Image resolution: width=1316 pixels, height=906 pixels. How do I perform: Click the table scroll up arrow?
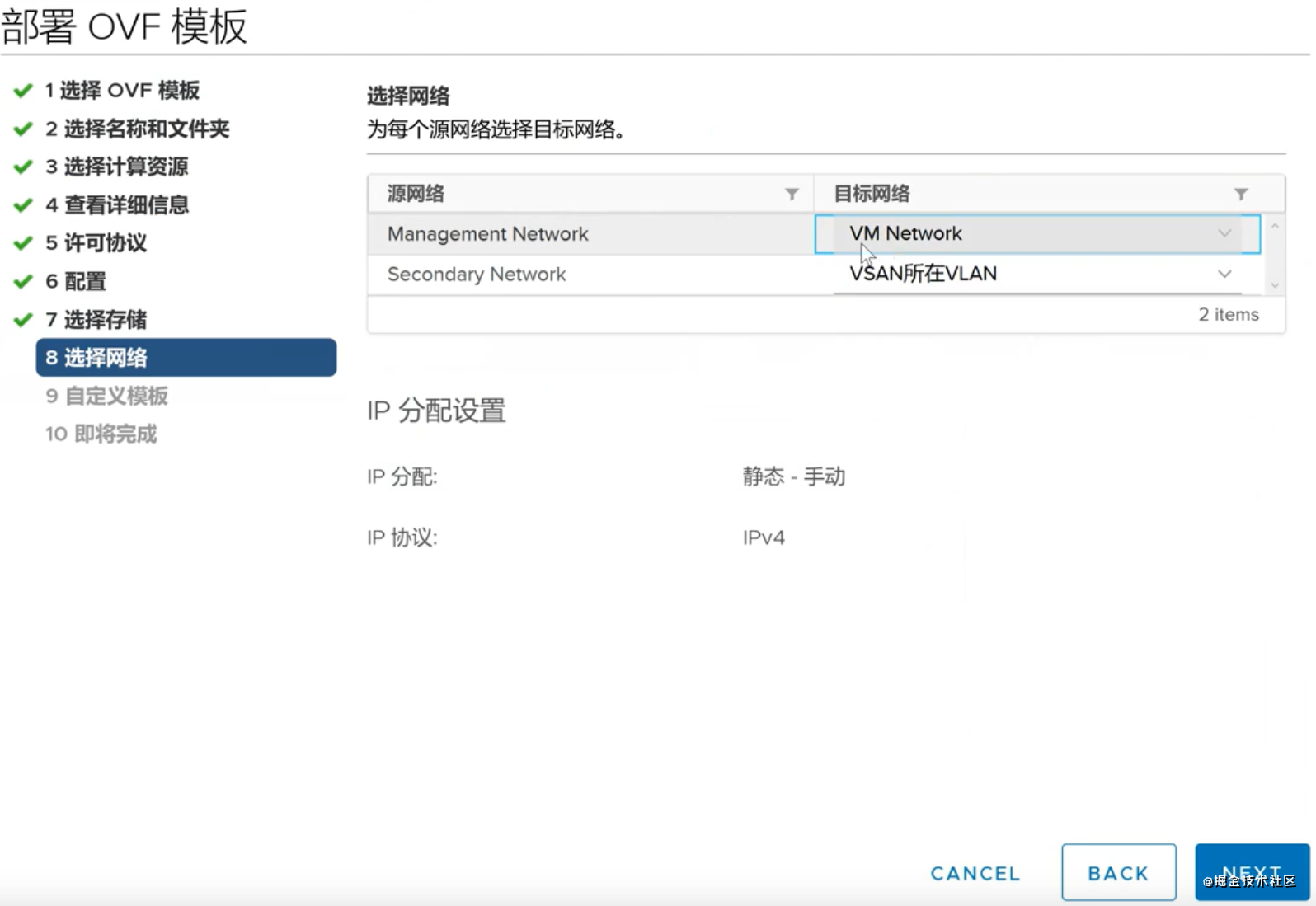click(1275, 225)
